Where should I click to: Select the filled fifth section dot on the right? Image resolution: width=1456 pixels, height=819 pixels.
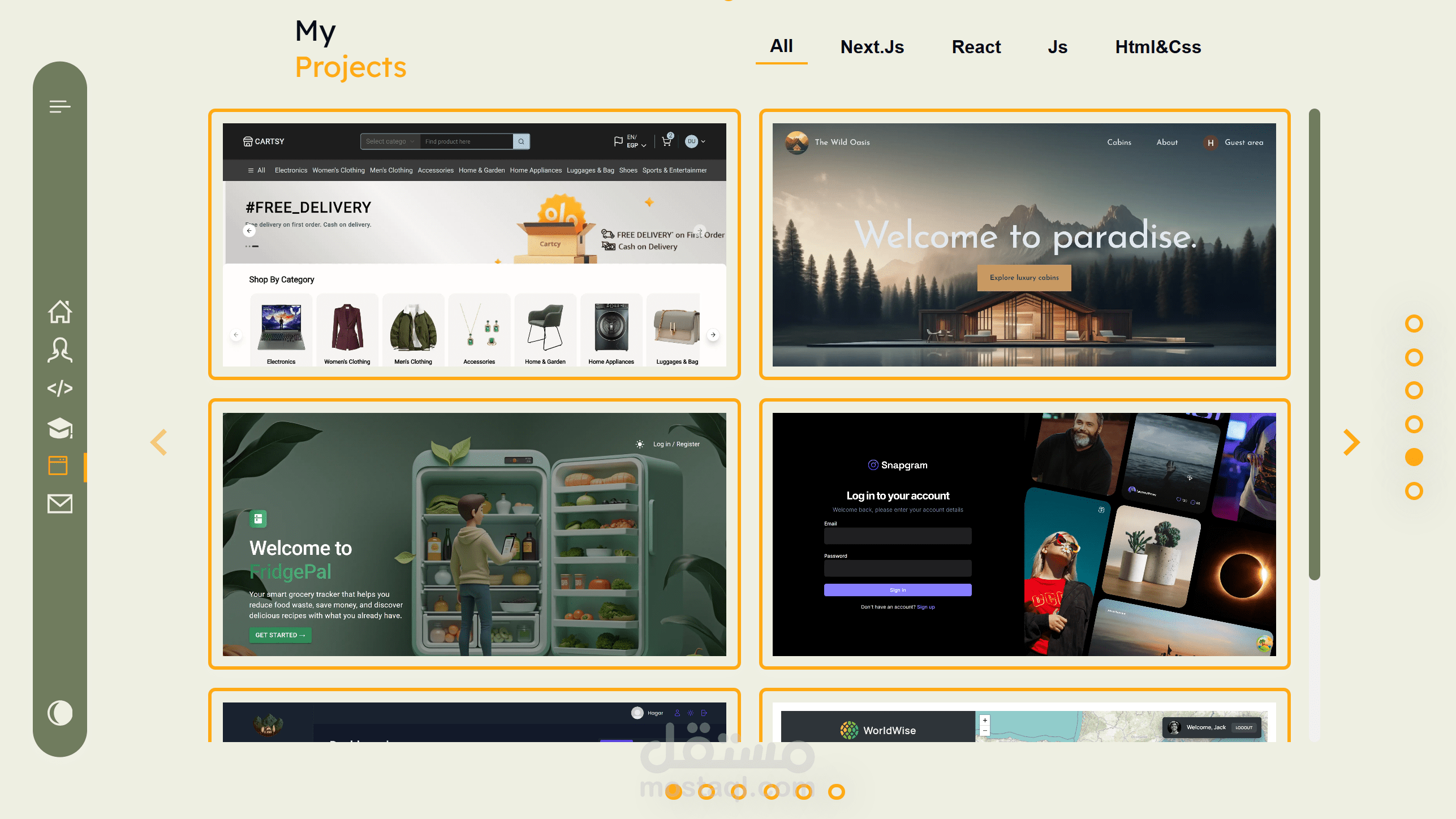click(x=1414, y=457)
